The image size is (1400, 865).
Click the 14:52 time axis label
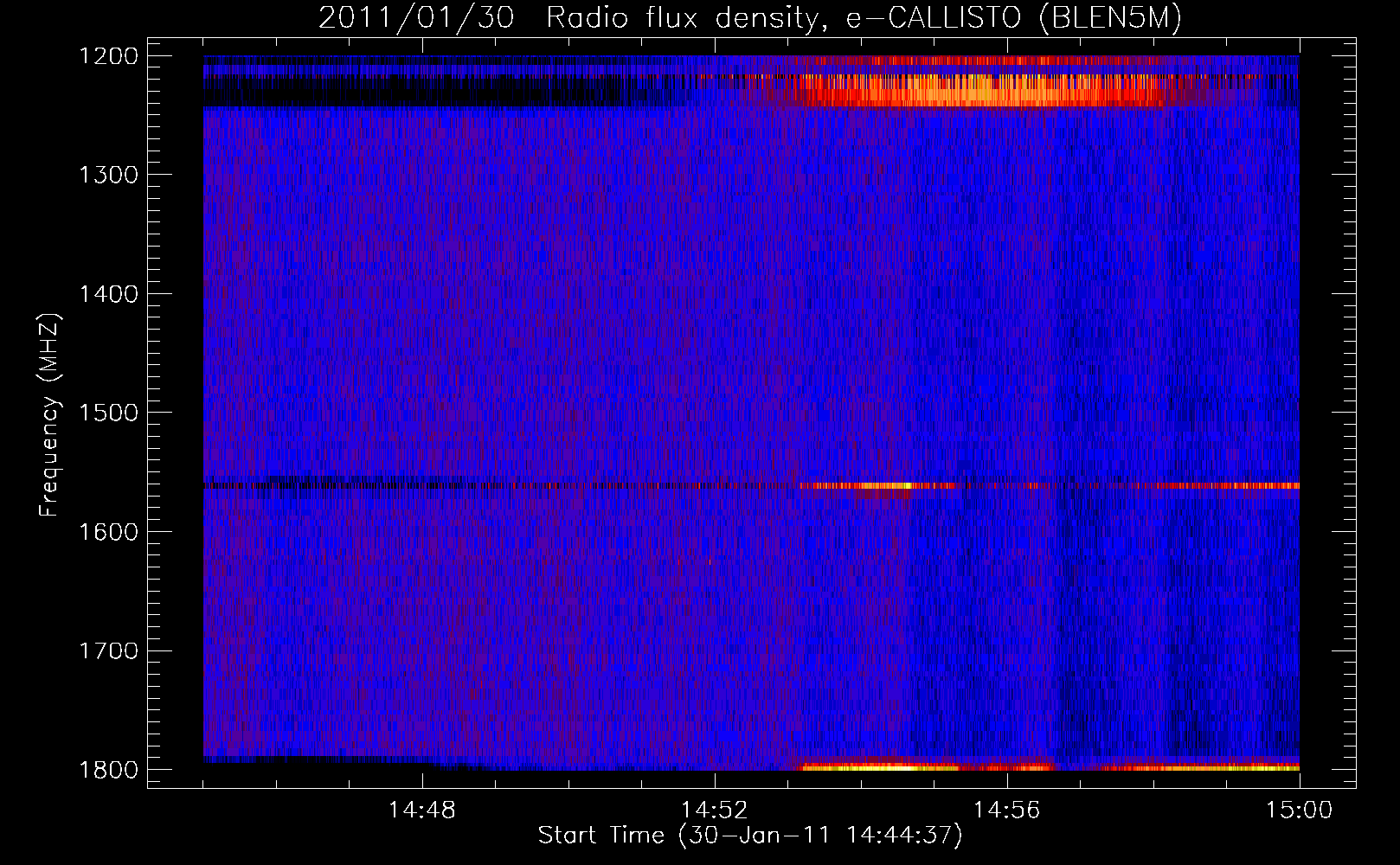(x=715, y=811)
